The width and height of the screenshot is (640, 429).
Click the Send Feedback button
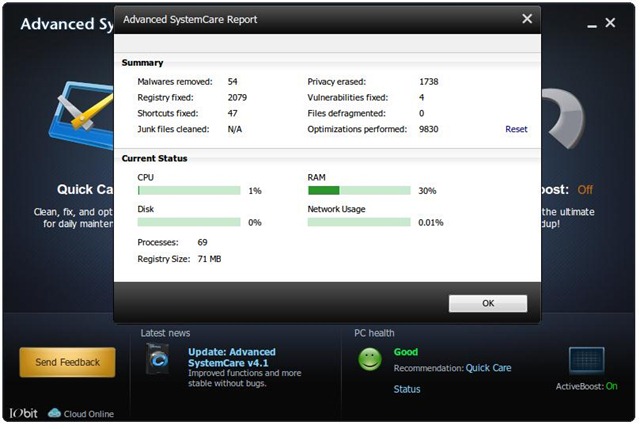tap(67, 362)
